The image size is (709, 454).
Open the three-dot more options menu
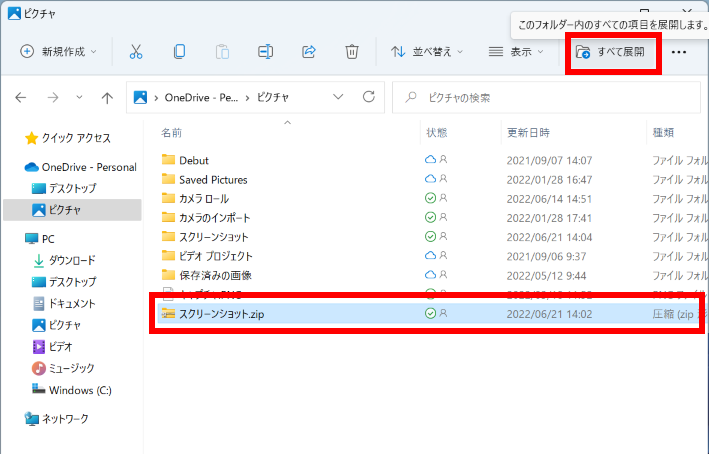tap(679, 52)
